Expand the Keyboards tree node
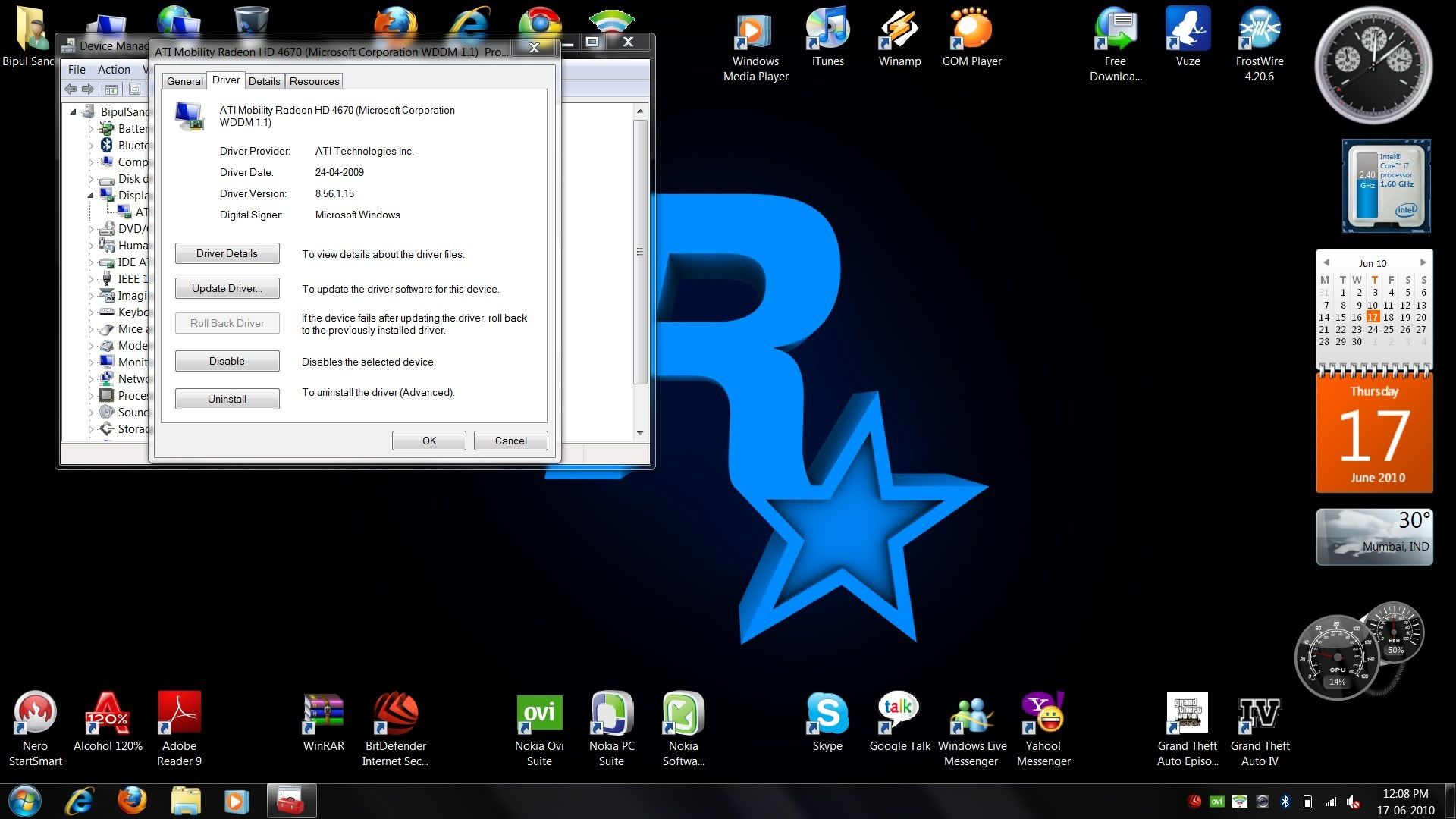Image resolution: width=1456 pixels, height=819 pixels. (x=91, y=312)
